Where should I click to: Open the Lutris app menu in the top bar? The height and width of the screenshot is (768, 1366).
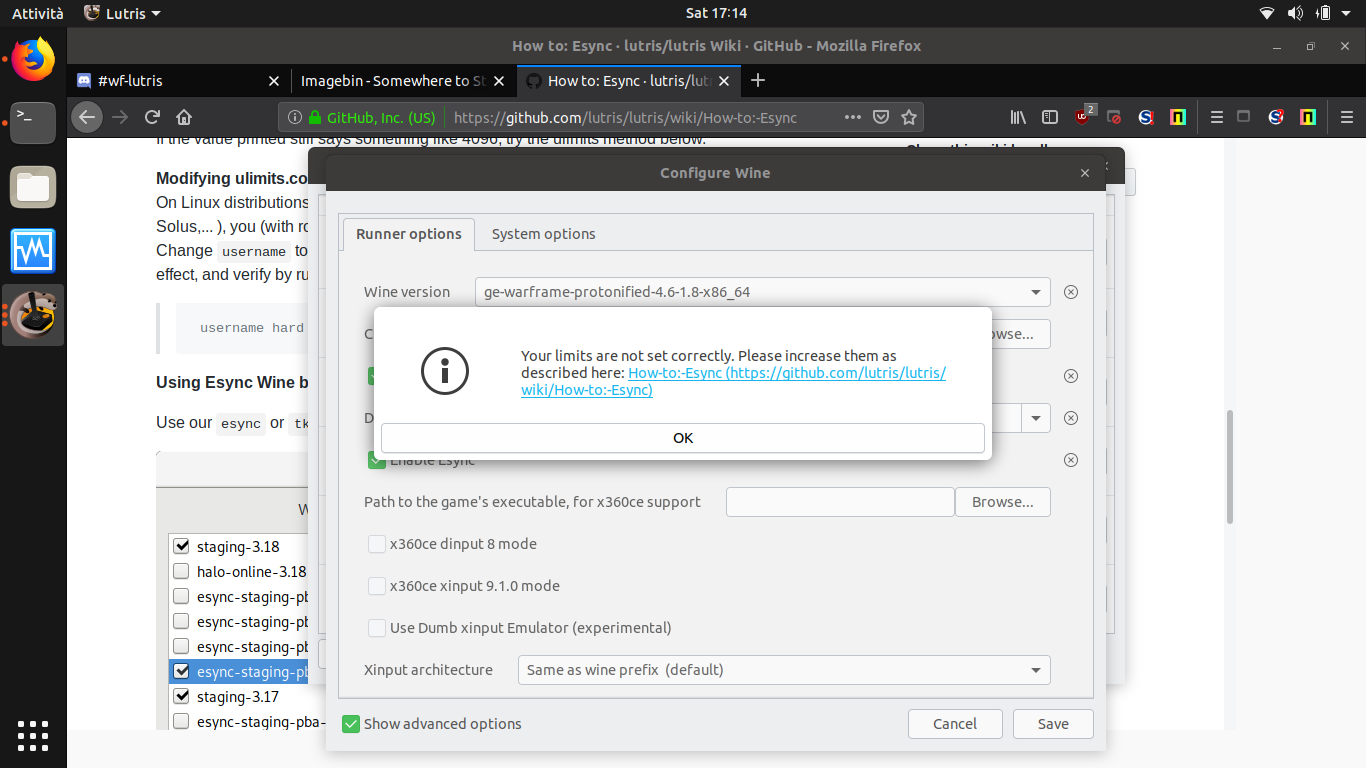click(122, 13)
